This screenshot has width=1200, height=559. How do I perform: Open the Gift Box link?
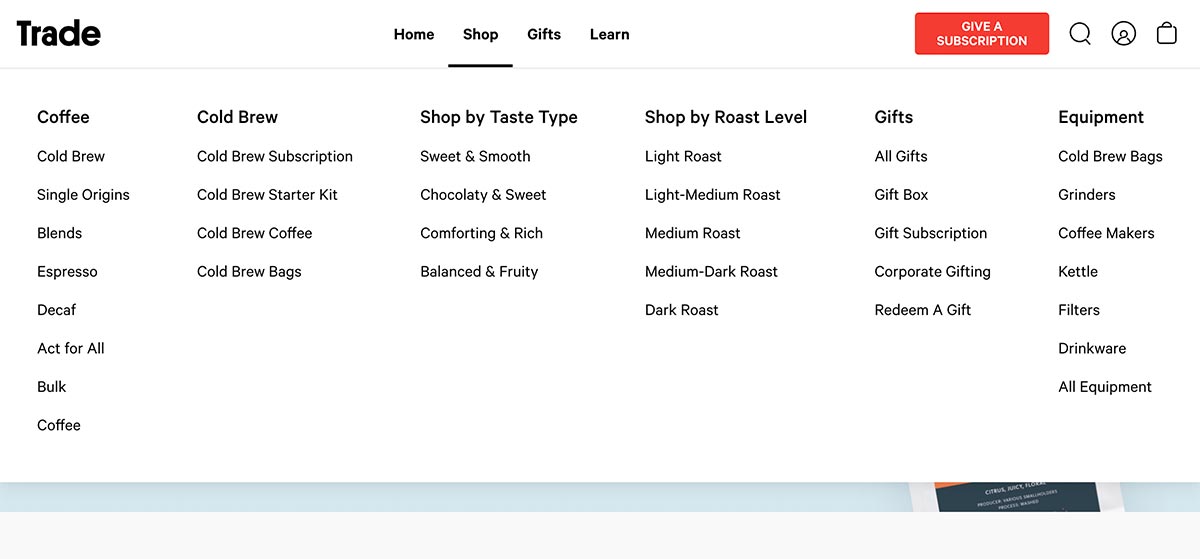[x=901, y=195]
